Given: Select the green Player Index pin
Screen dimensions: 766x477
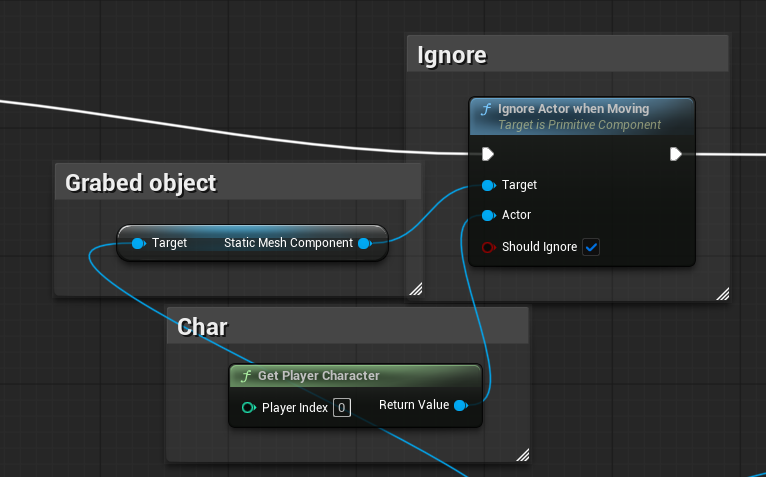Looking at the screenshot, I should tap(248, 408).
